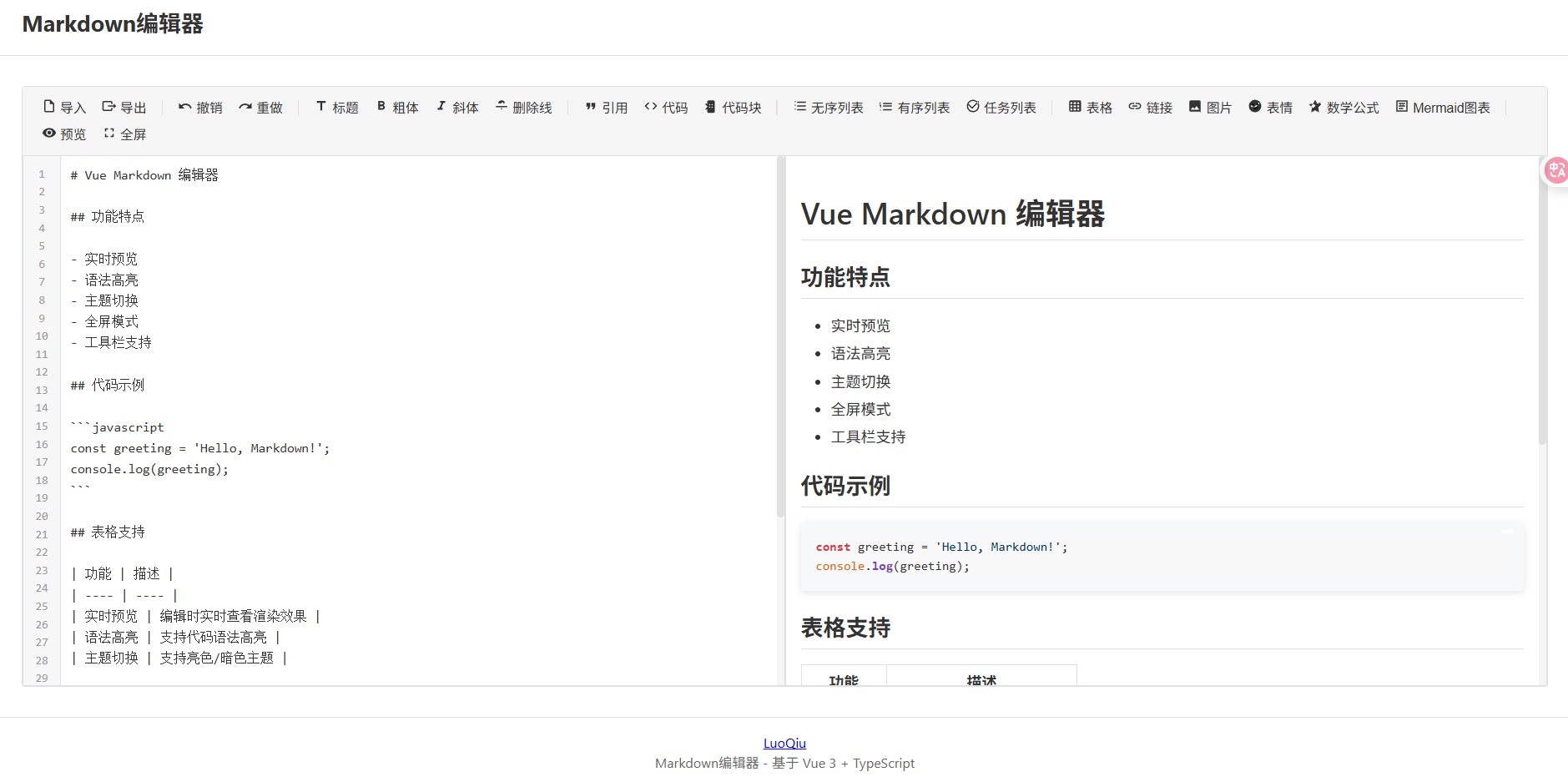Insert an image with 图片
The width and height of the screenshot is (1568, 782).
(x=1210, y=108)
